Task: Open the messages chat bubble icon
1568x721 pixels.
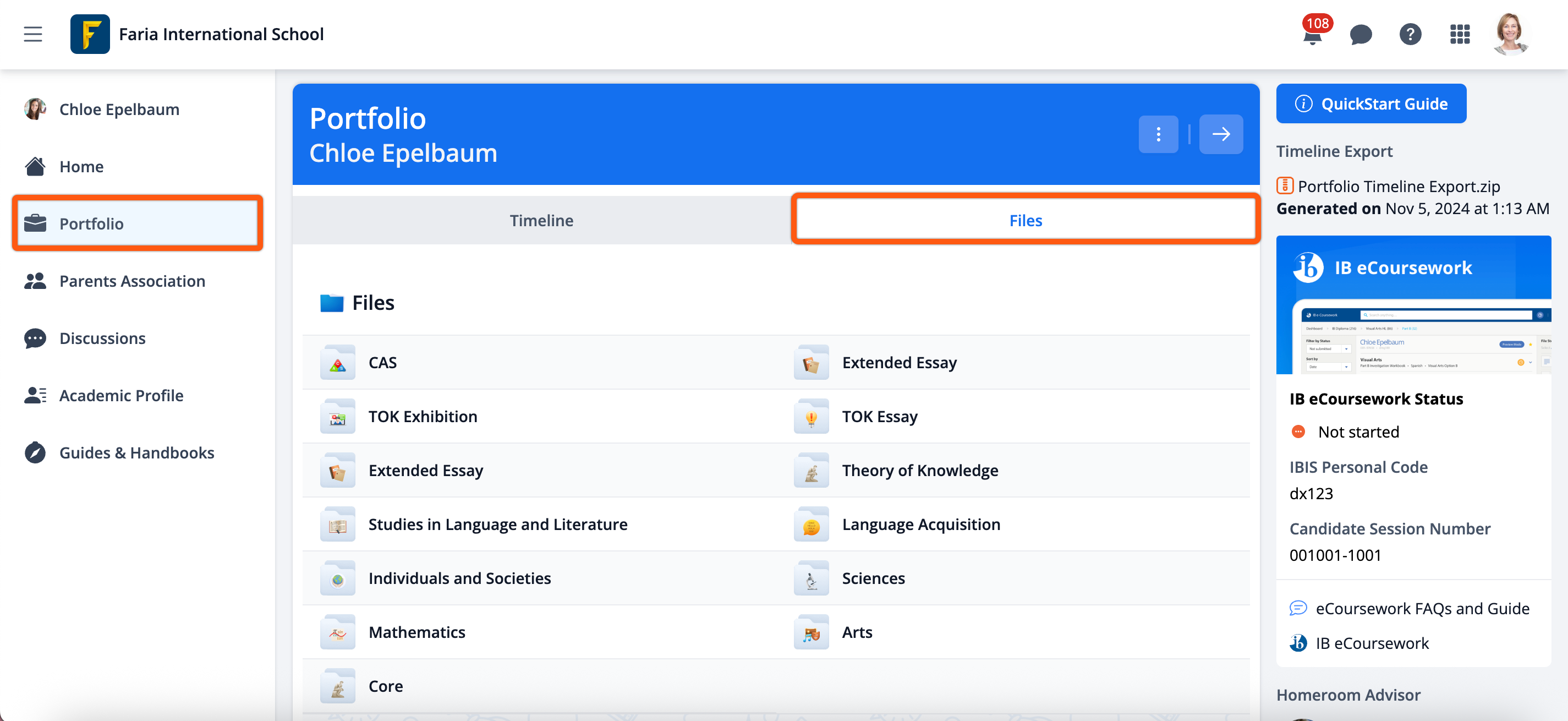Action: [x=1361, y=35]
